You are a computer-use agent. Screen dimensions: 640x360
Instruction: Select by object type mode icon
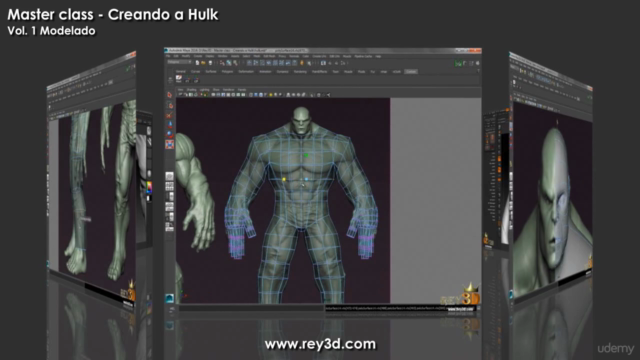pos(229,63)
